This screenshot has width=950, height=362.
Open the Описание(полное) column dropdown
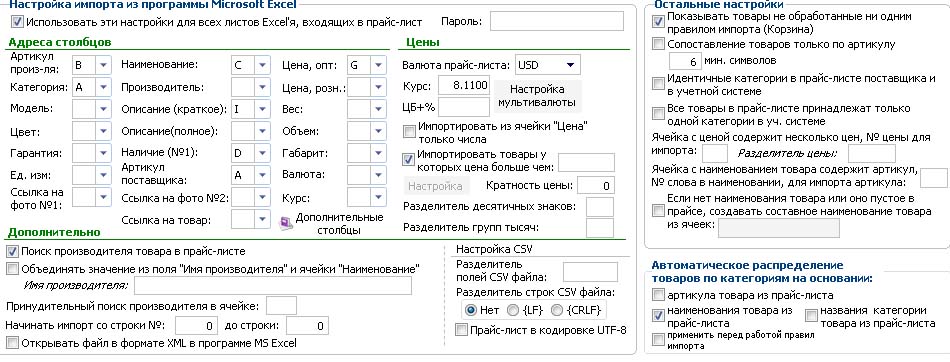[262, 132]
